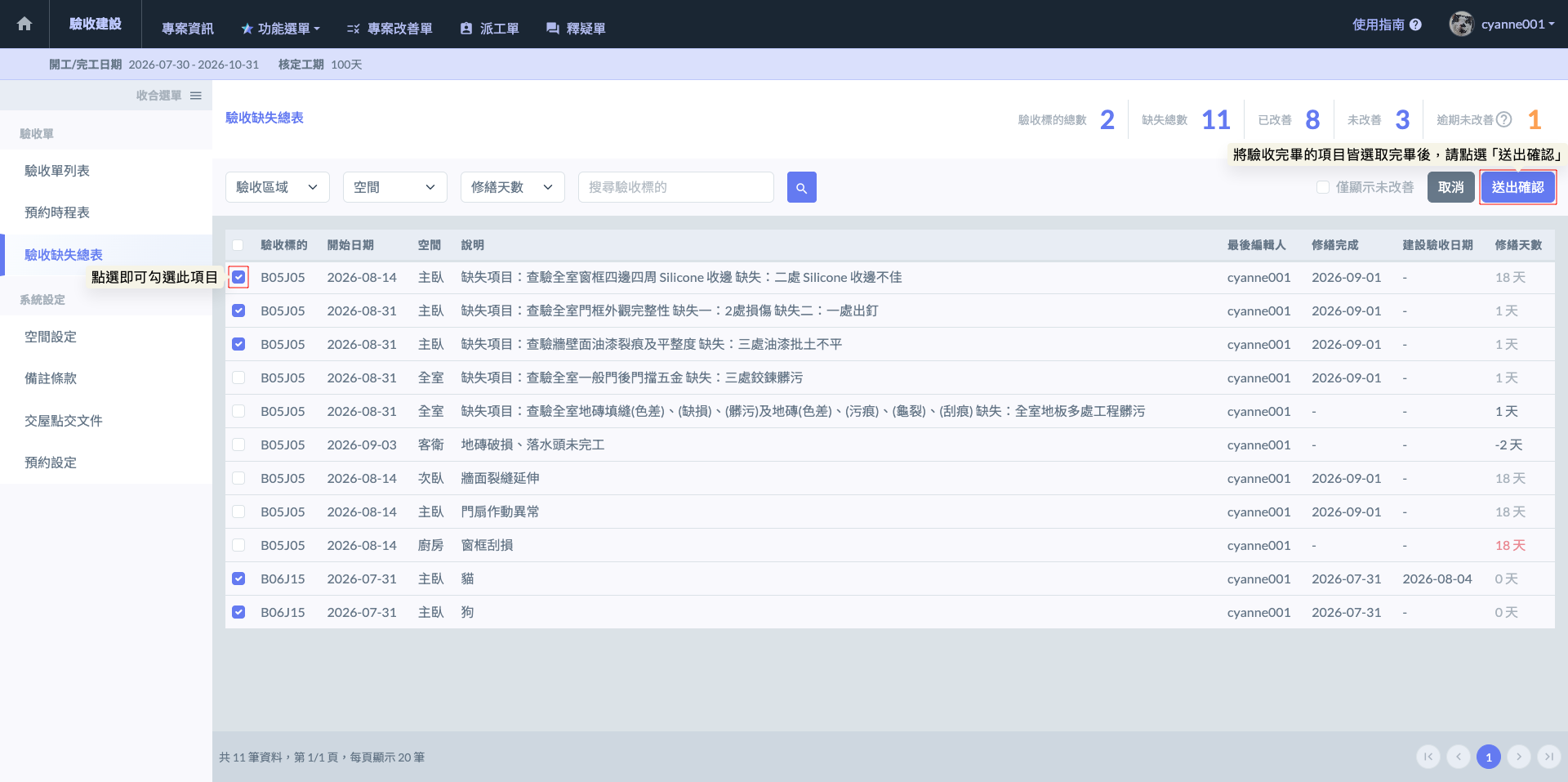
Task: Check the row for 牆面裂縫延伸
Action: [x=238, y=478]
